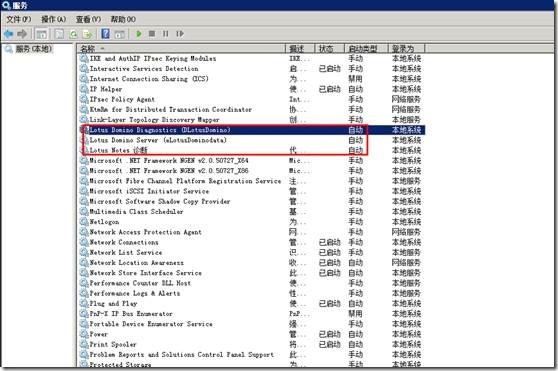The width and height of the screenshot is (558, 371).
Task: Select Lotus Domino Server service row
Action: tap(252, 140)
